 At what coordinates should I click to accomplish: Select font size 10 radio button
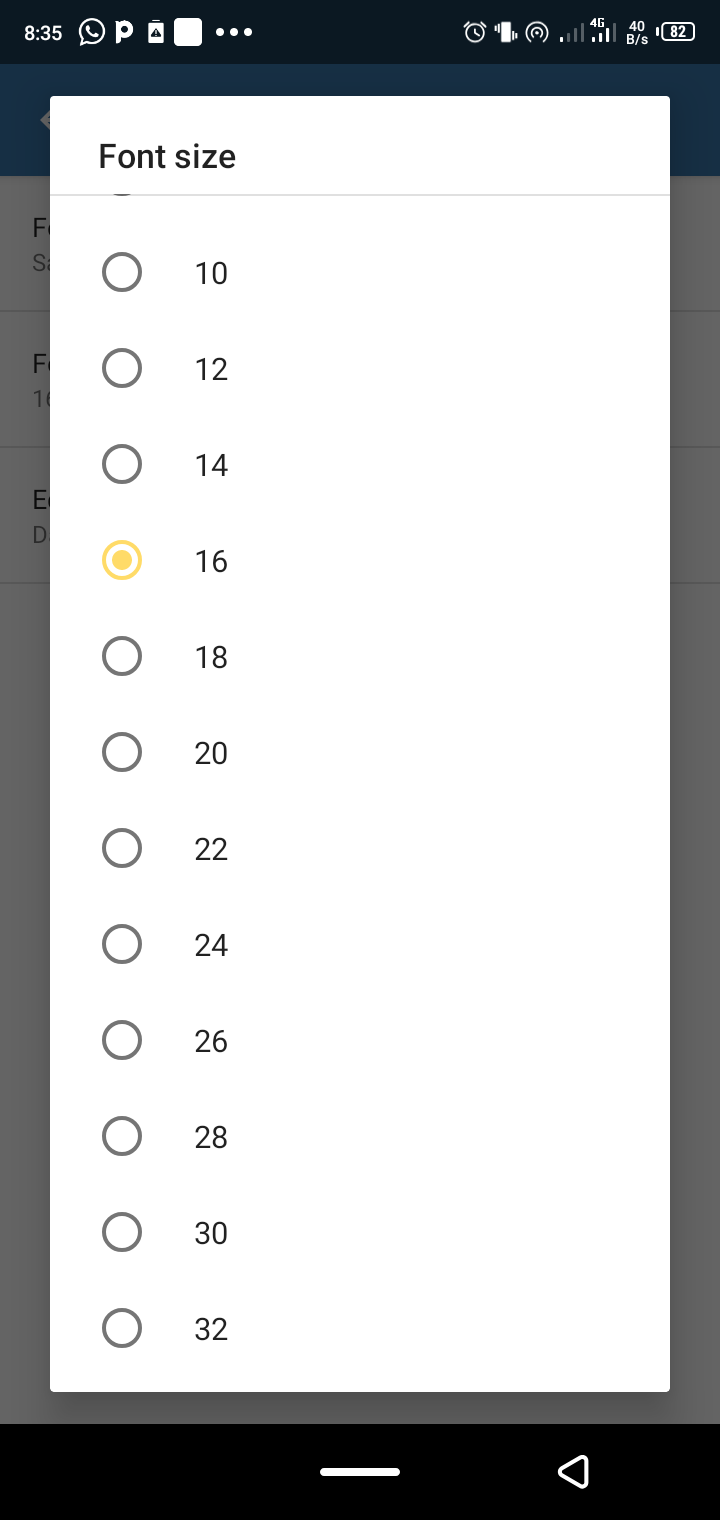122,272
